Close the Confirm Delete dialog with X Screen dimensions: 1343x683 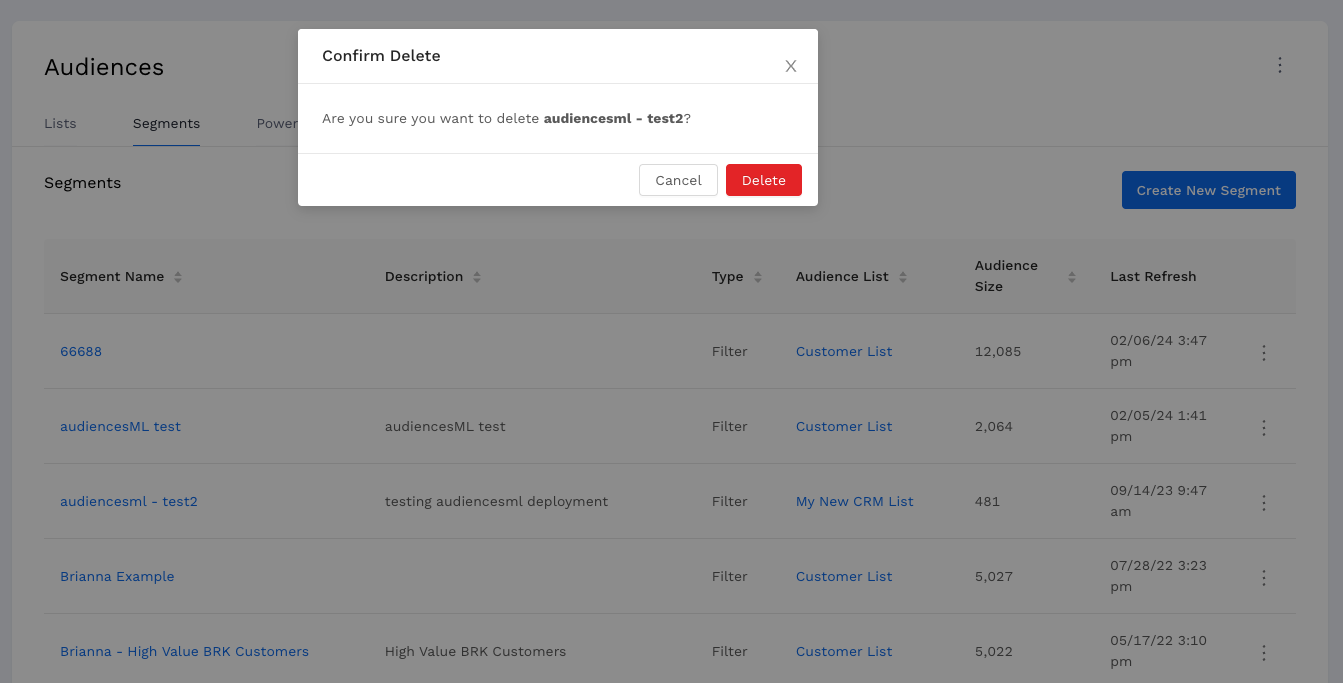click(x=790, y=67)
